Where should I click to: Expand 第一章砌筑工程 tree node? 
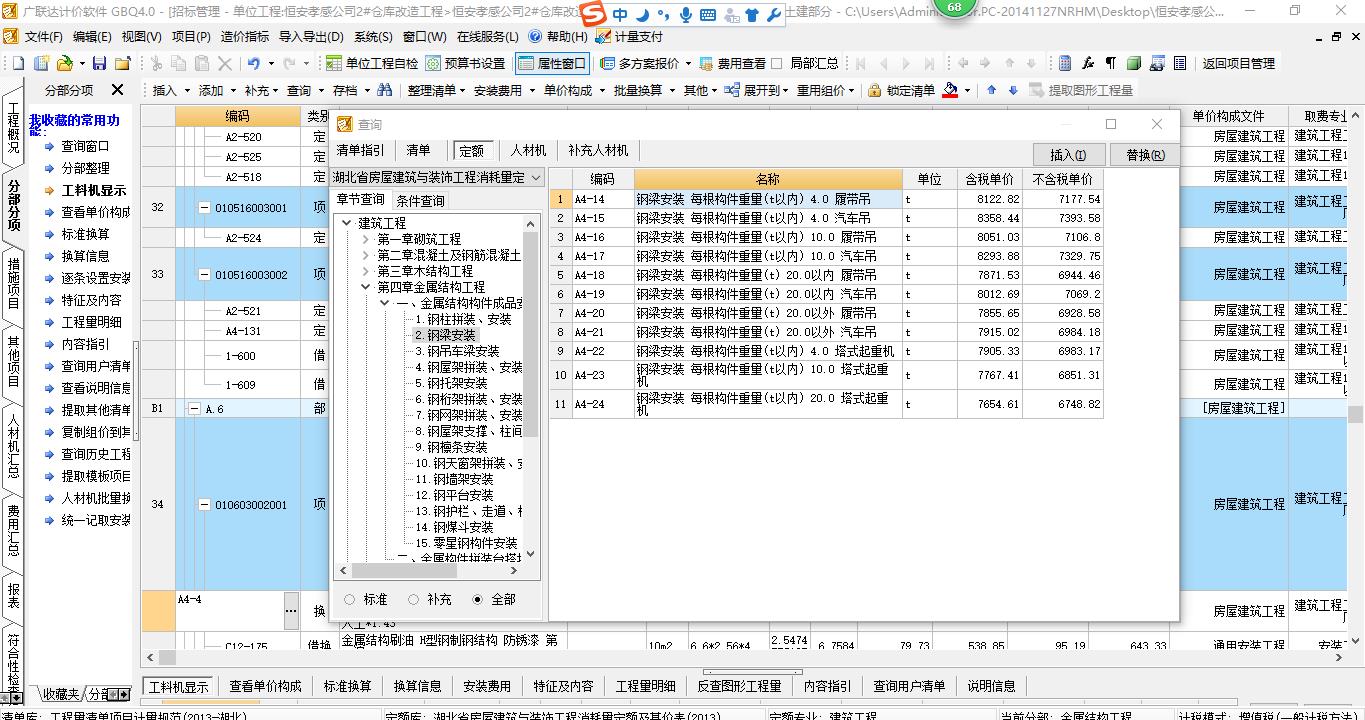(x=367, y=239)
